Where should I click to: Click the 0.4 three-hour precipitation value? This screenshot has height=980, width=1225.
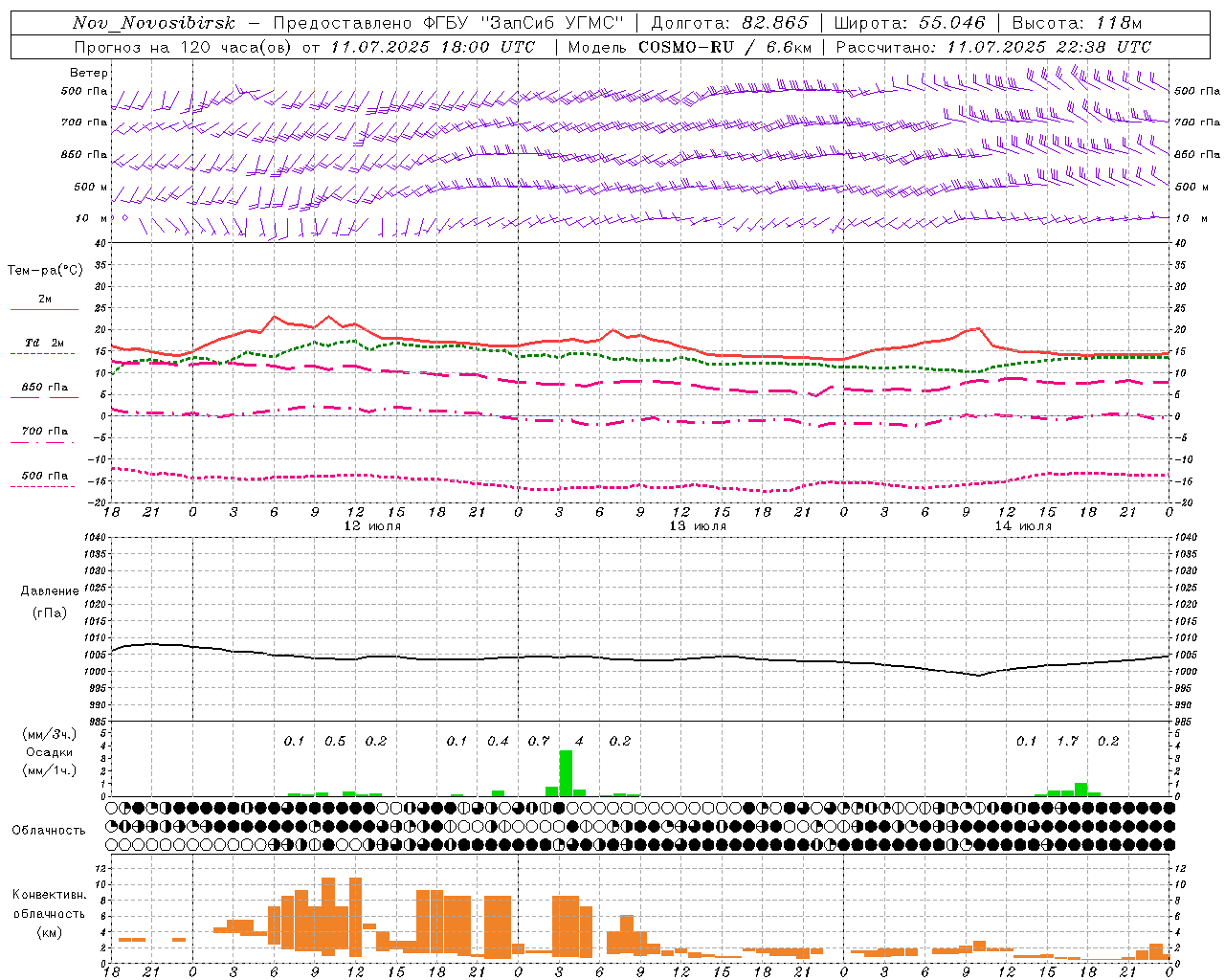pos(498,742)
